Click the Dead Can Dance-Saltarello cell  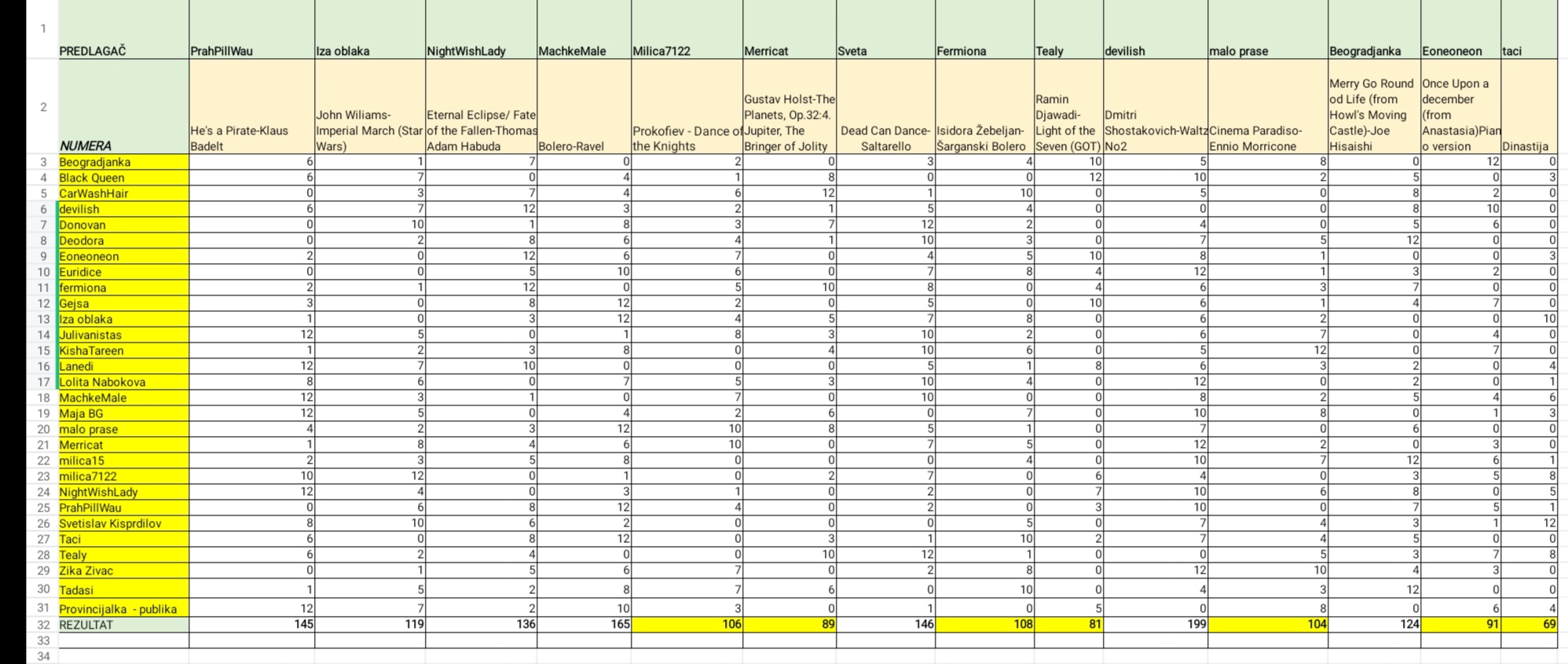886,107
